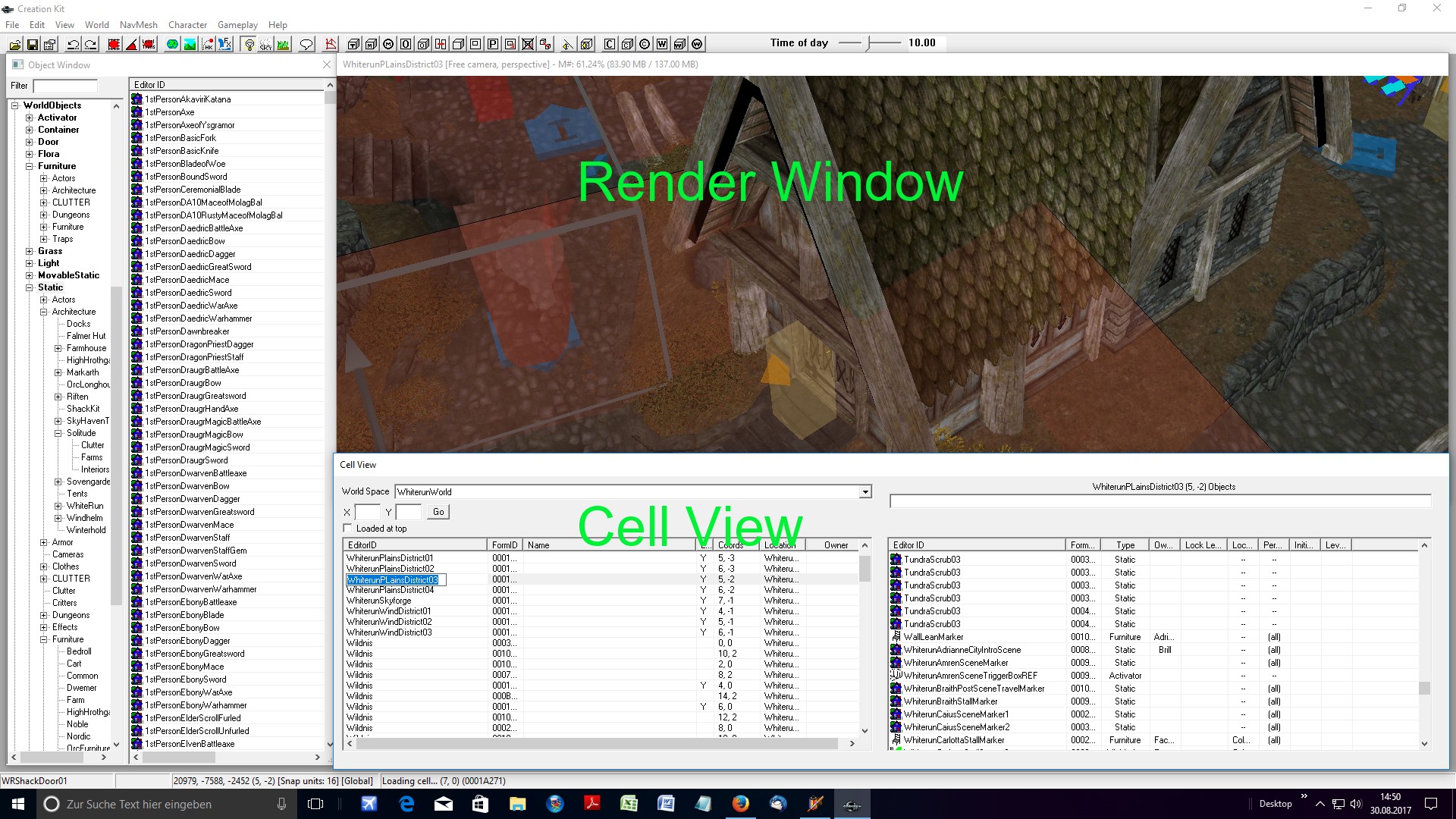Image resolution: width=1456 pixels, height=819 pixels.
Task: Open the World Space dropdown
Action: 864,492
